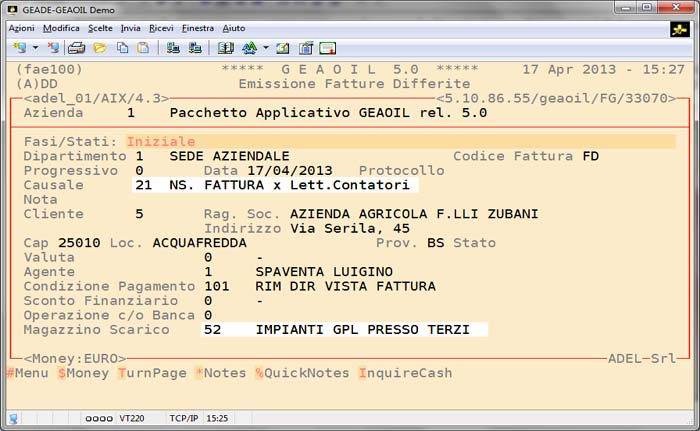Open the Finestra menu
Viewport: 700px width, 431px height.
[198, 28]
